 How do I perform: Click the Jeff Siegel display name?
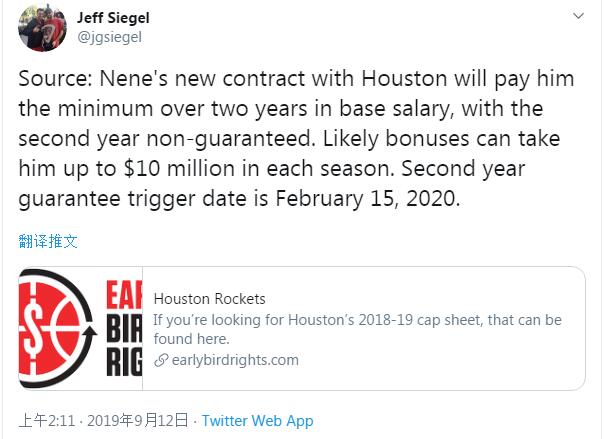pyautogui.click(x=113, y=17)
